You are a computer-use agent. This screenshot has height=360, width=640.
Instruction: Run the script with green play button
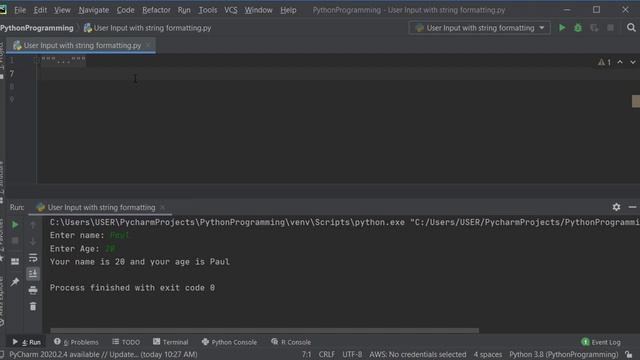click(x=562, y=28)
